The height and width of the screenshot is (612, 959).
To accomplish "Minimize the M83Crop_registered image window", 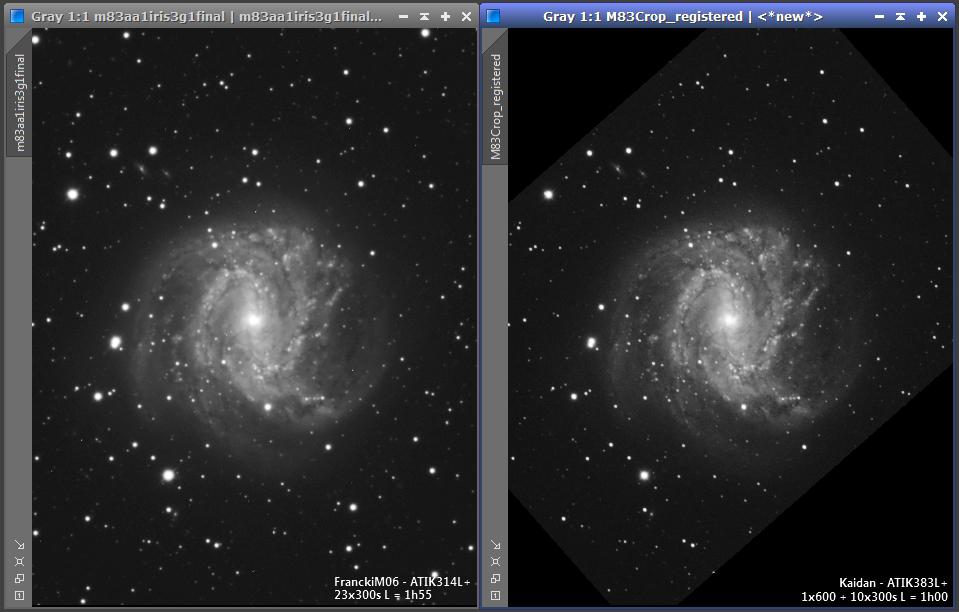I will pos(879,17).
